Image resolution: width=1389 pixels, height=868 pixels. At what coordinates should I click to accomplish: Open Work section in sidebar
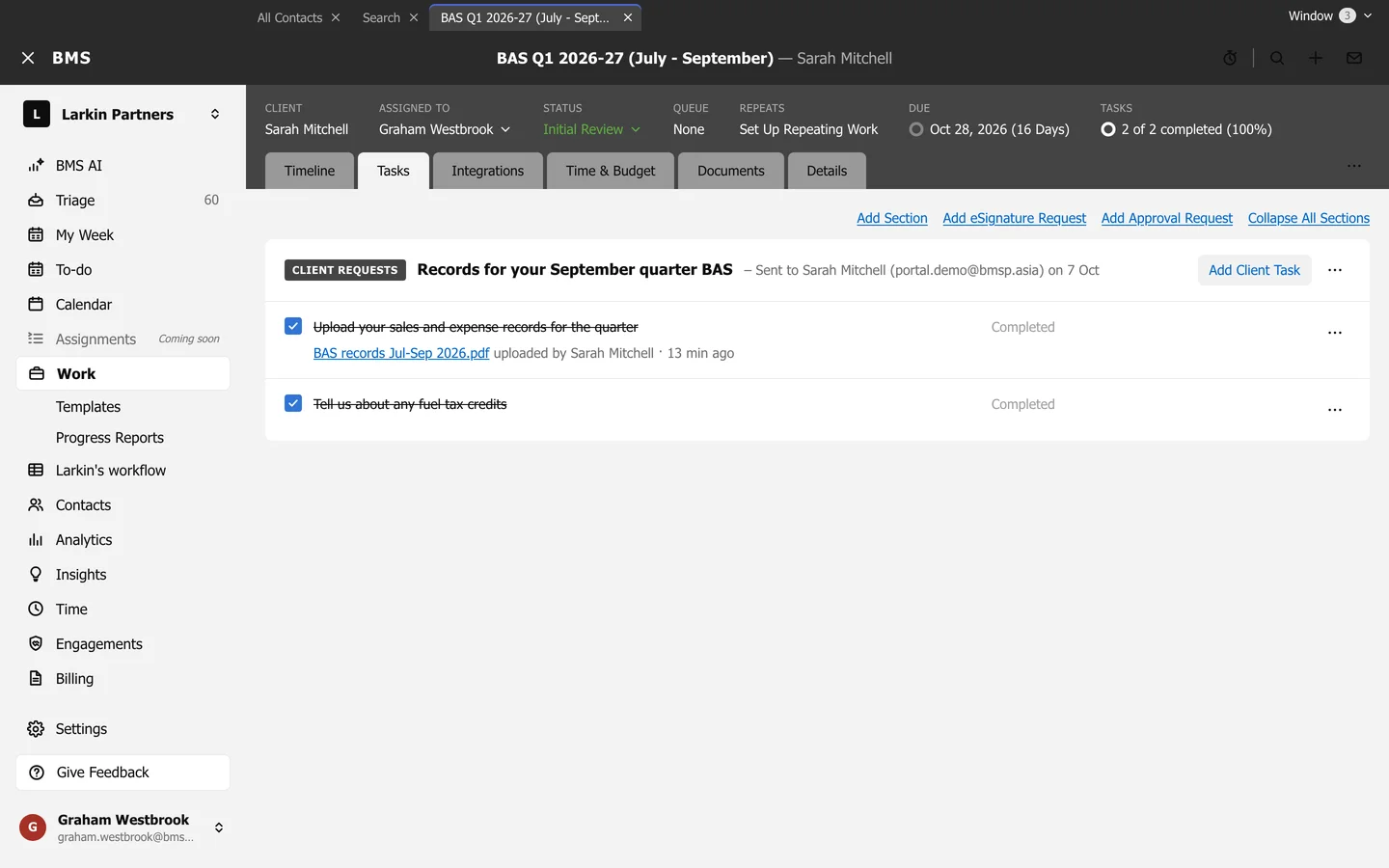point(123,373)
